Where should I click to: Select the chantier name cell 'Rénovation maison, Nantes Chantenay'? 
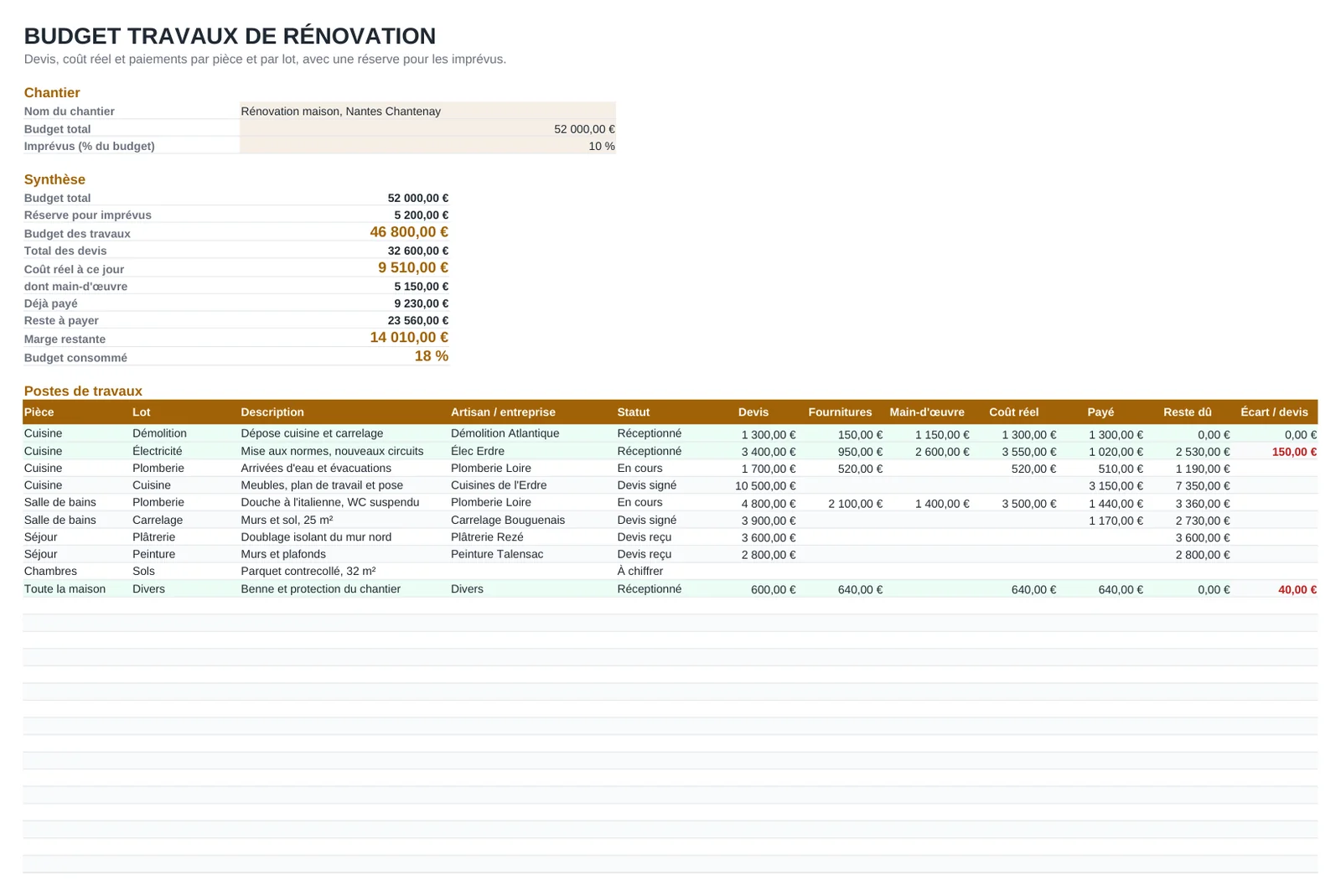pyautogui.click(x=427, y=111)
